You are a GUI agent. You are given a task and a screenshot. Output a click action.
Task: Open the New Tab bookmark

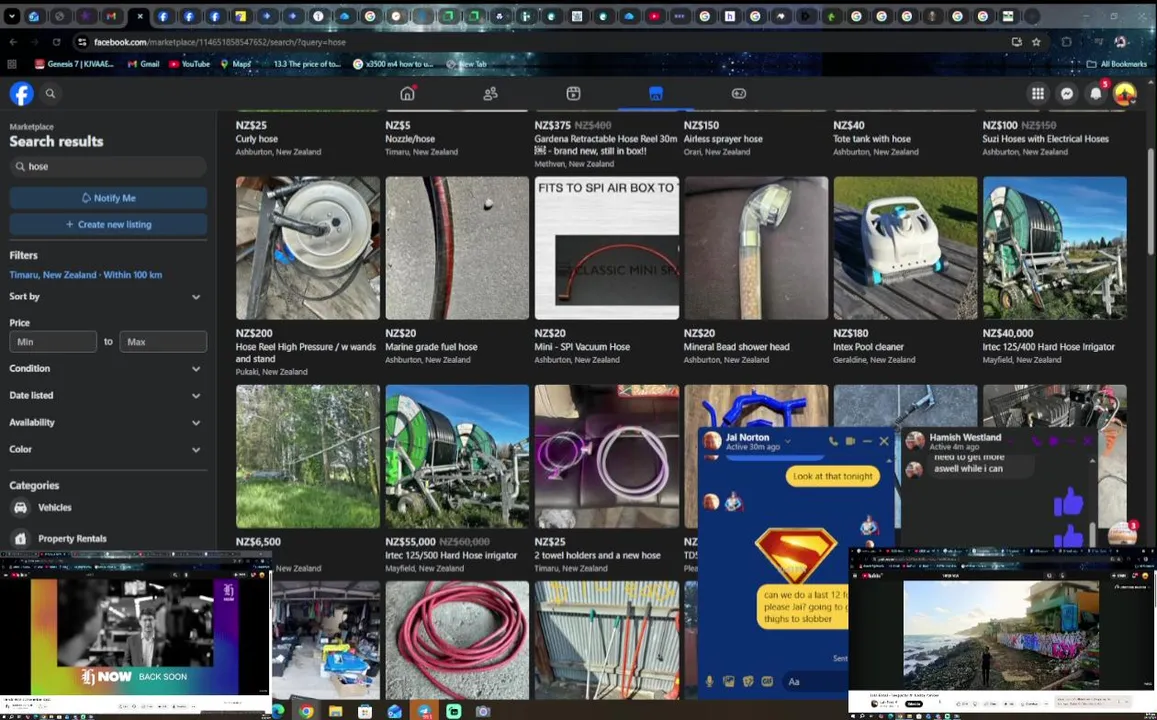(x=466, y=64)
